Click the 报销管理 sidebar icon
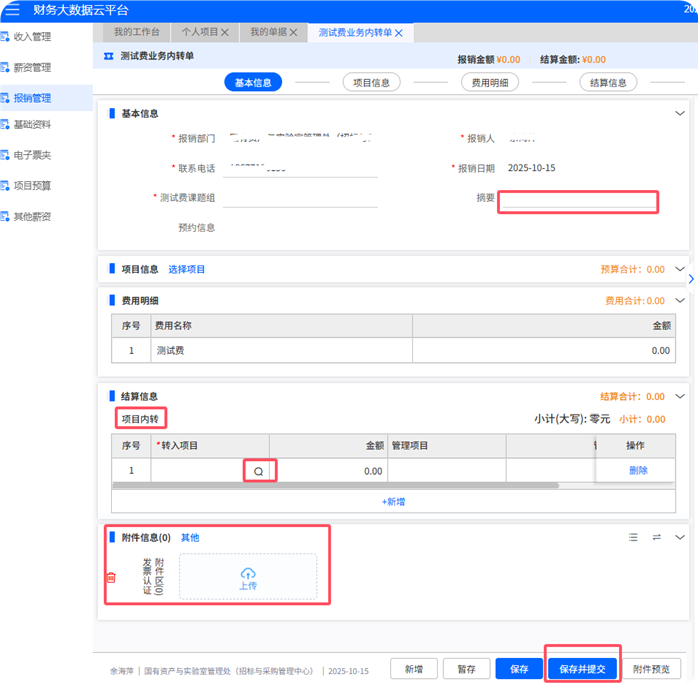This screenshot has height=685, width=698. coord(5,98)
